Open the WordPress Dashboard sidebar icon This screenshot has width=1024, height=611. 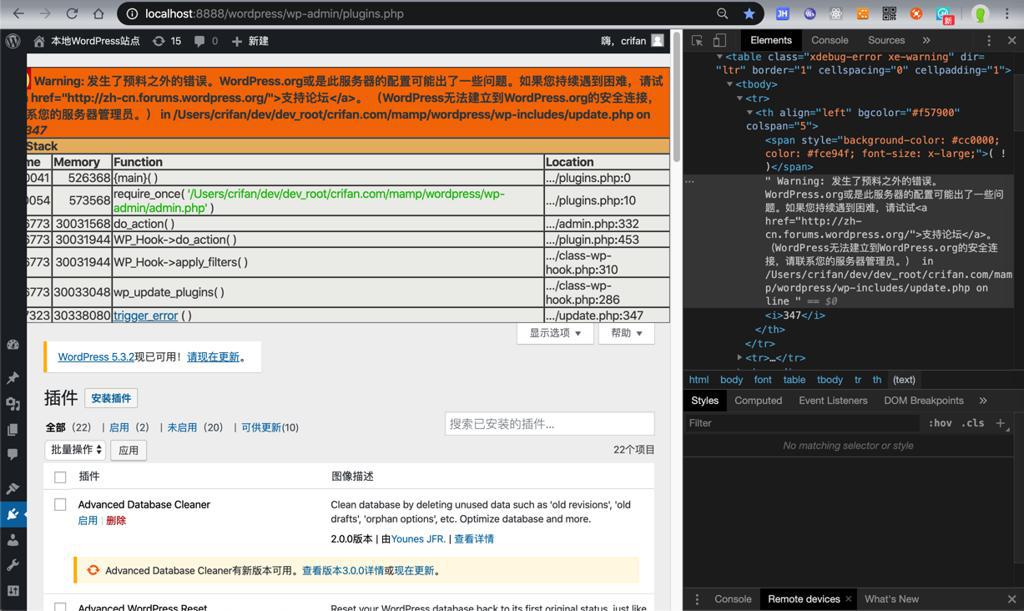click(x=13, y=345)
